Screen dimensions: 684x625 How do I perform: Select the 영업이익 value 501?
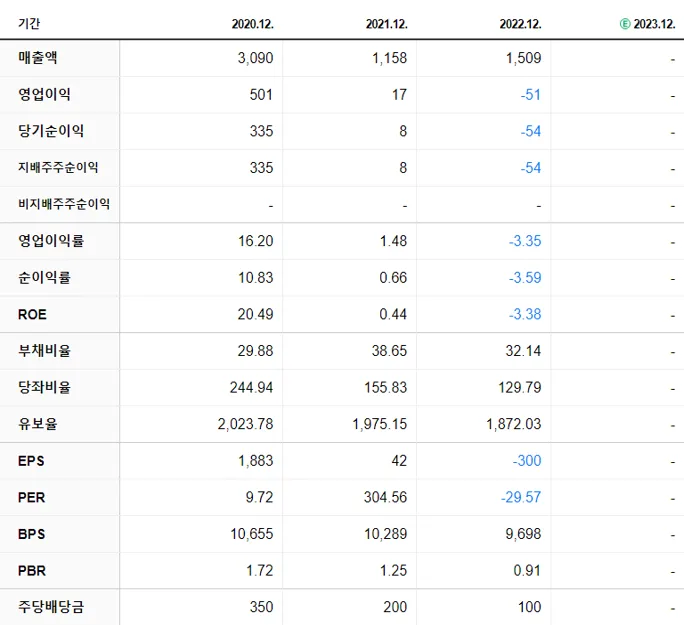coord(261,95)
